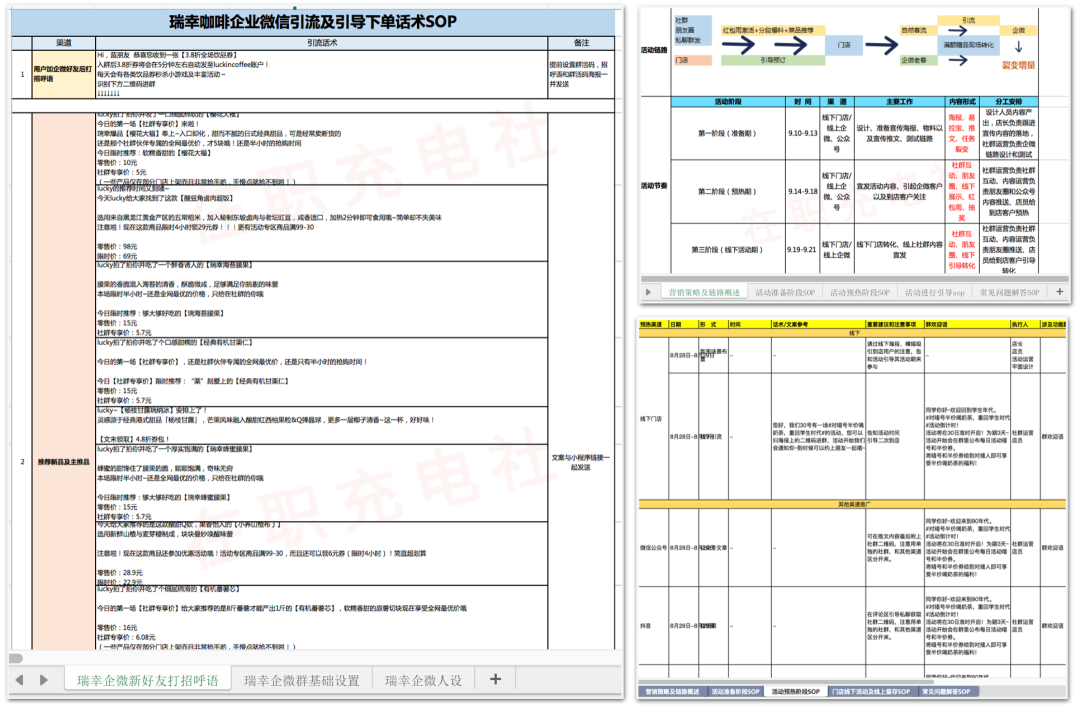Select title cell 瑞幸咖啡企业微信引流及引导下单话术SOP
This screenshot has width=1080, height=709.
(313, 22)
